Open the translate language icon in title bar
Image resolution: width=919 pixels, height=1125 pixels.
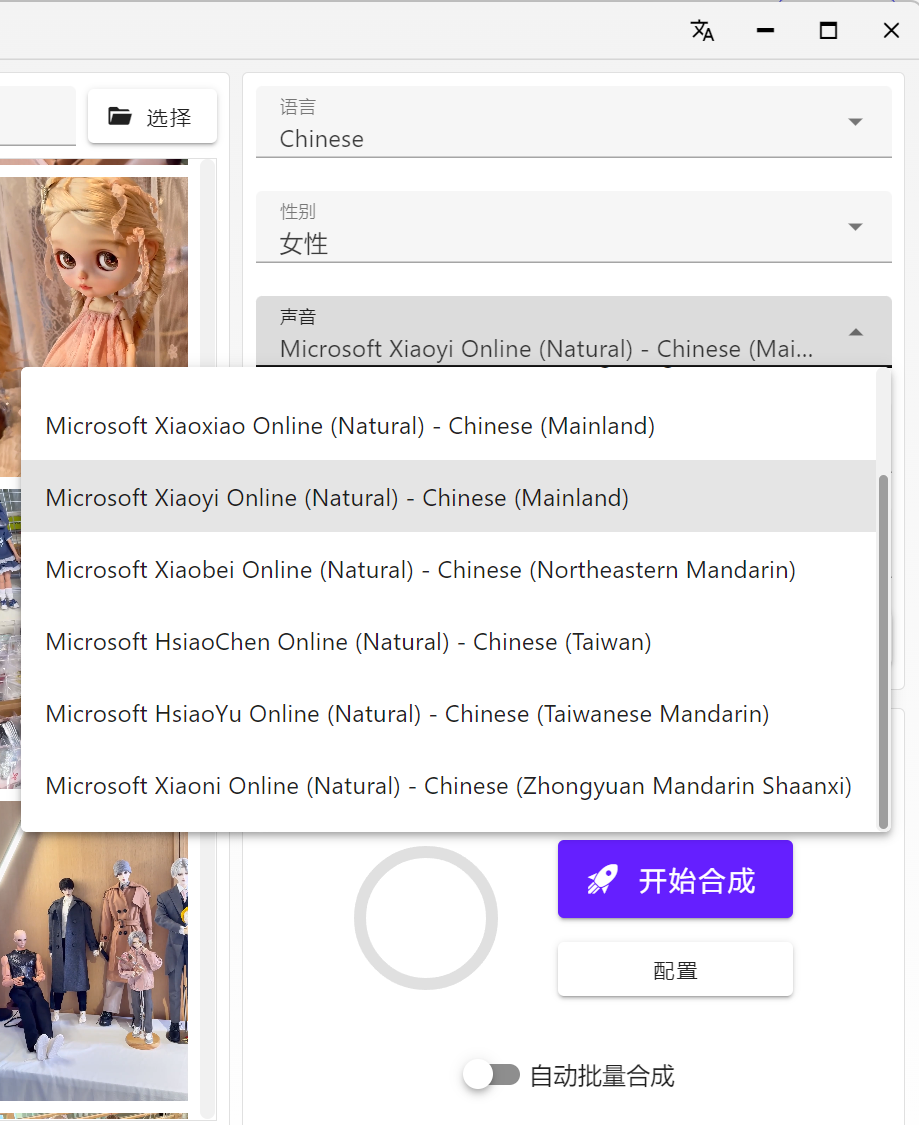click(x=702, y=31)
